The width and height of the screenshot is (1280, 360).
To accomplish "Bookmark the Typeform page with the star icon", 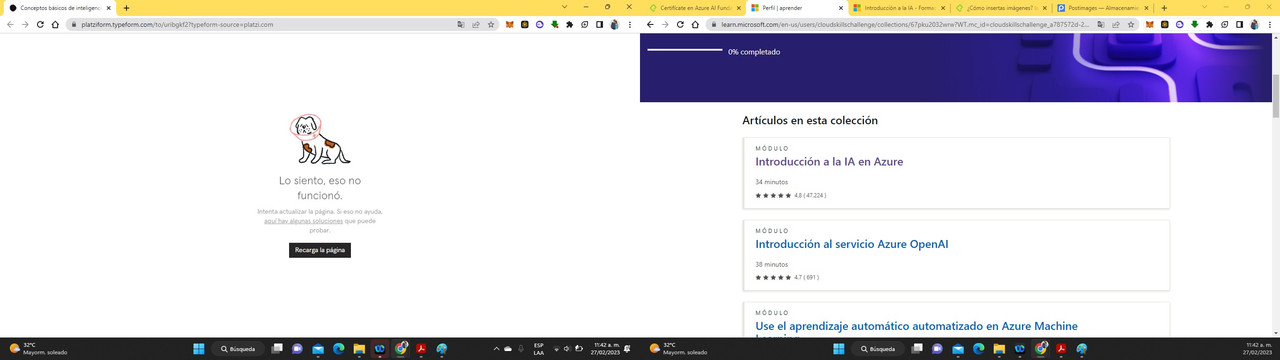I will point(491,24).
